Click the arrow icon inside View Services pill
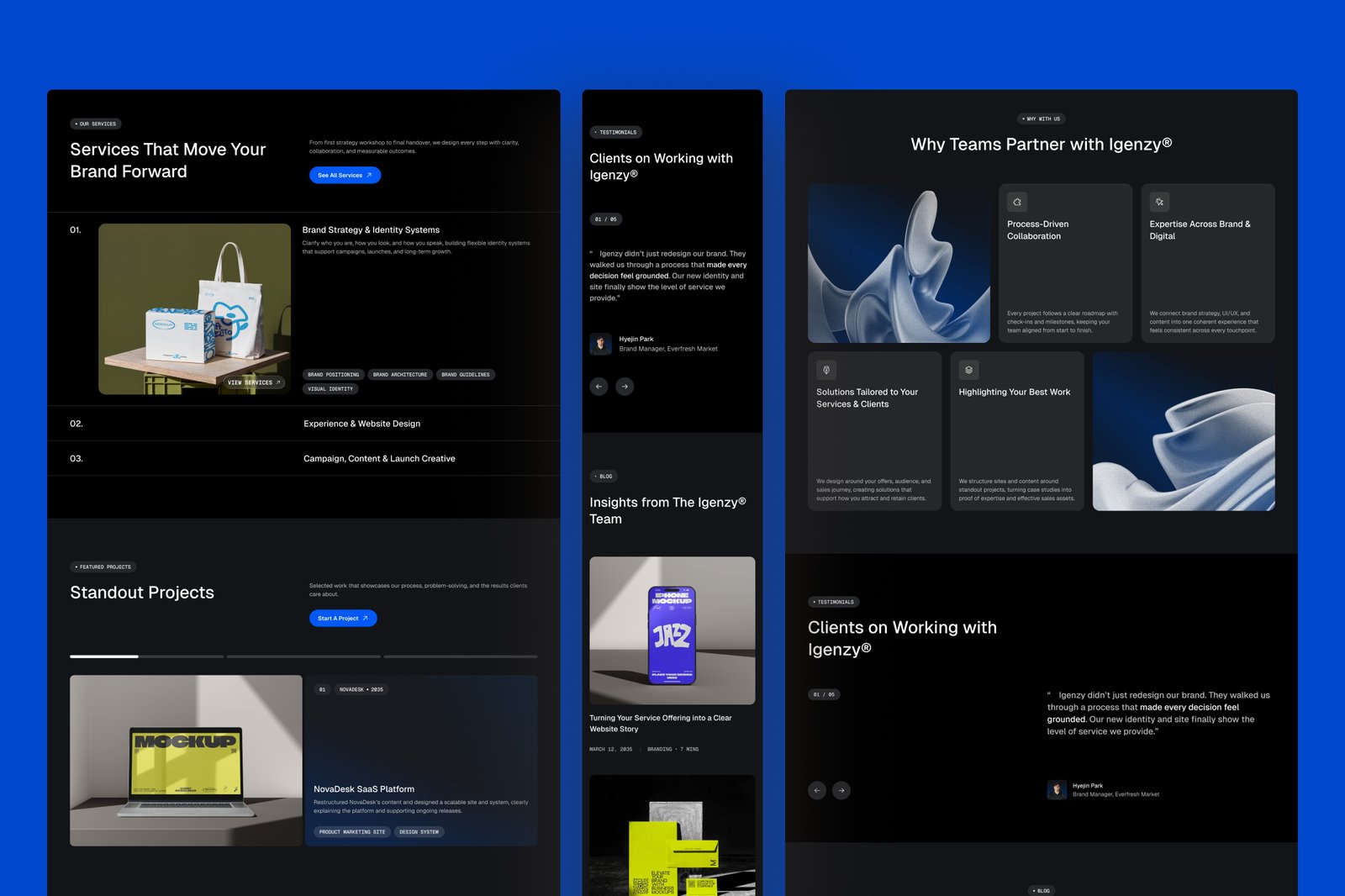 click(277, 382)
